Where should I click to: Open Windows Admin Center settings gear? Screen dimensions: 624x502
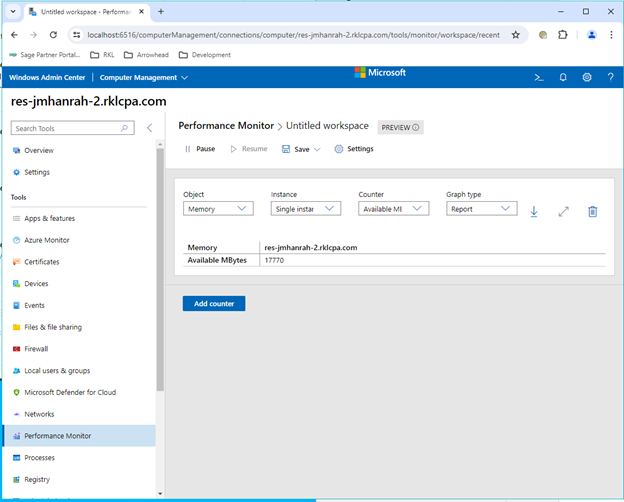587,77
